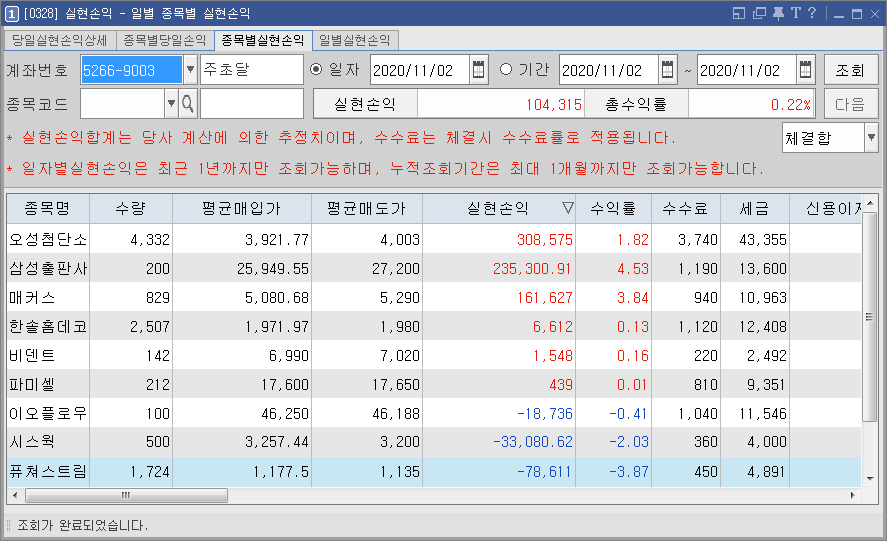Select the 한솔홈데코 row name
This screenshot has width=887, height=541.
coord(48,327)
